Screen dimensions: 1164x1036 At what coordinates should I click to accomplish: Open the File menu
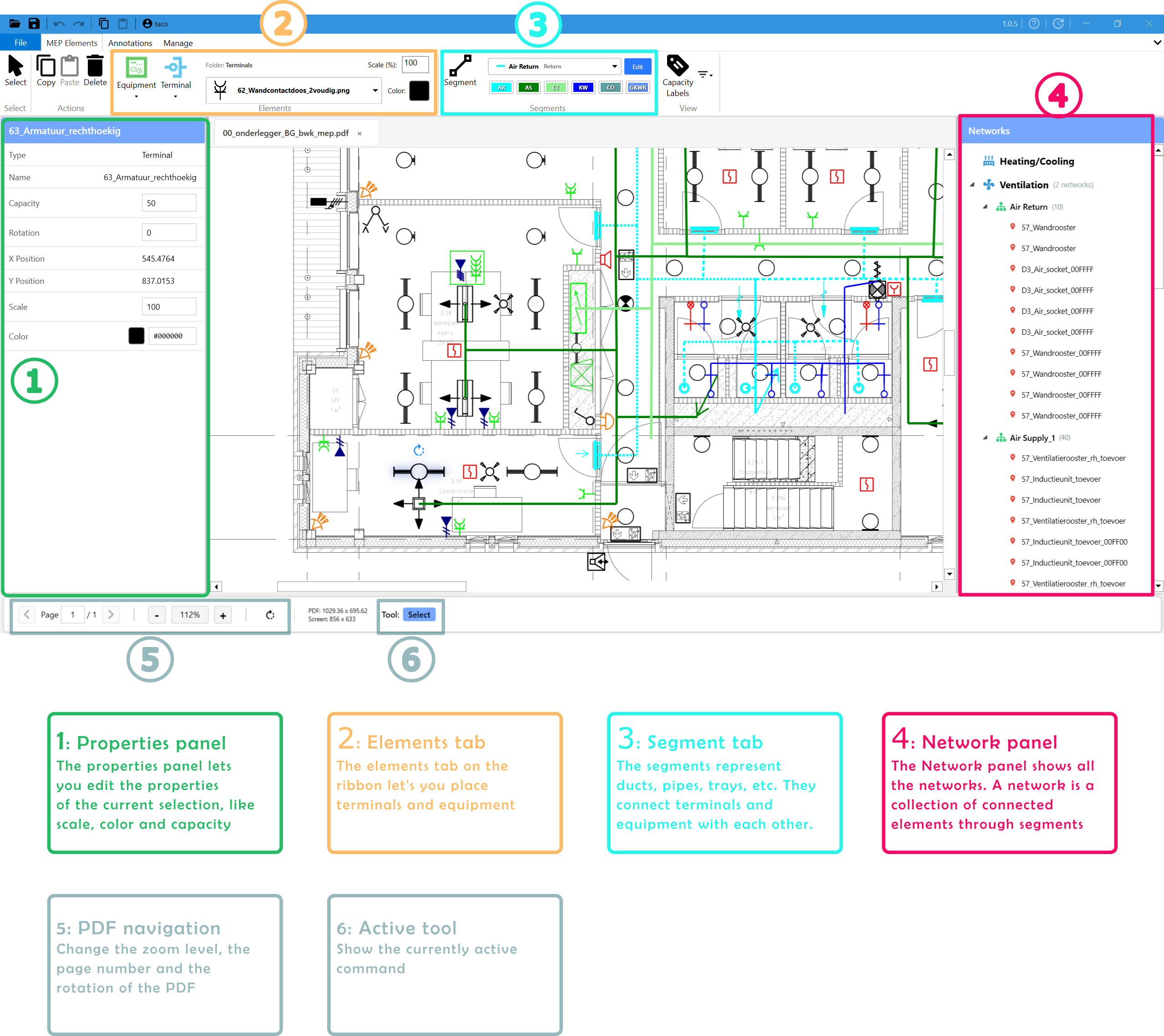(20, 43)
